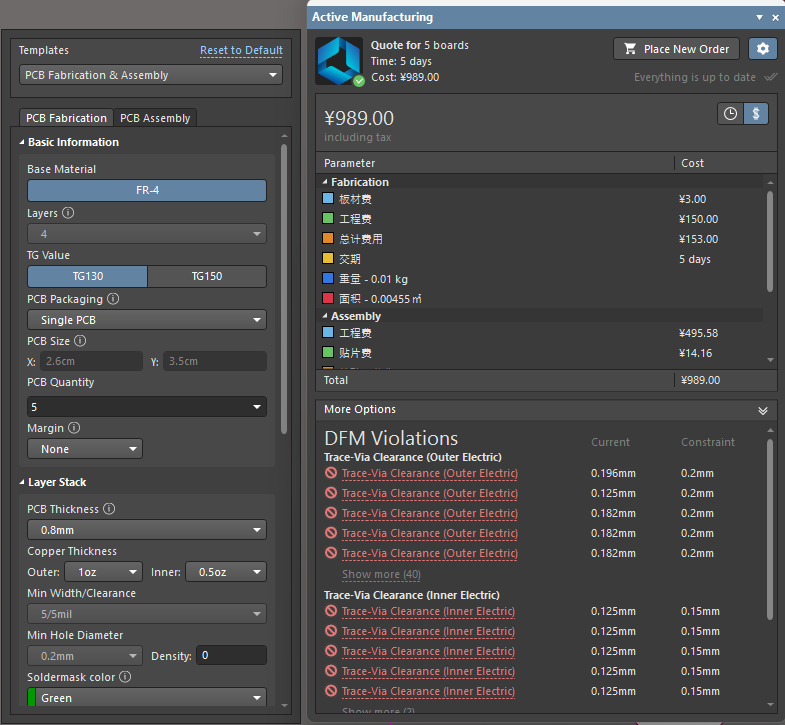This screenshot has width=785, height=725.
Task: Open the Layers dropdown showing 4
Action: (x=147, y=234)
